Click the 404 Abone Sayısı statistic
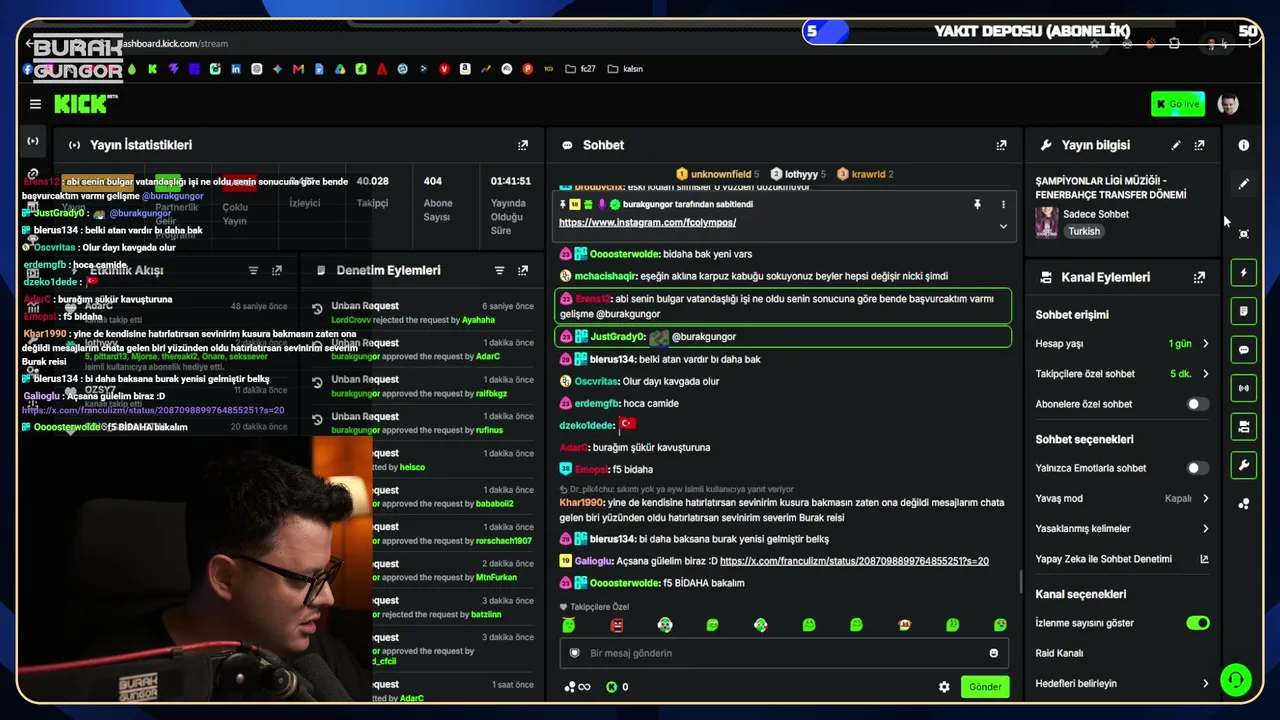Image resolution: width=1280 pixels, height=720 pixels. pyautogui.click(x=438, y=199)
